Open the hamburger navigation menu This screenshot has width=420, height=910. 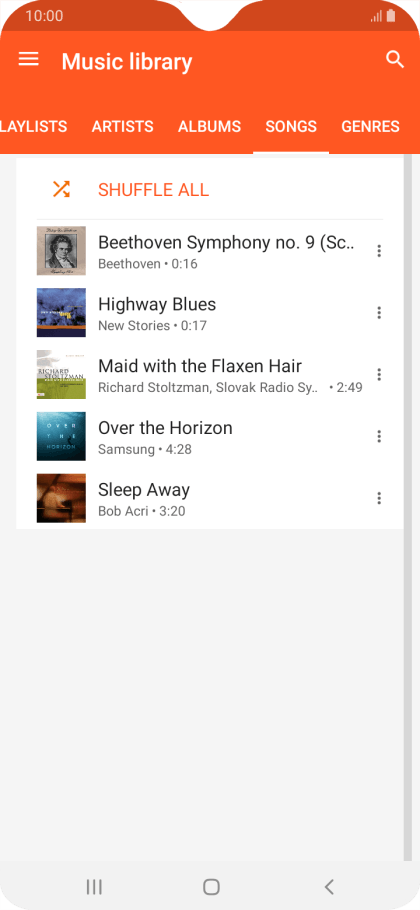28,59
